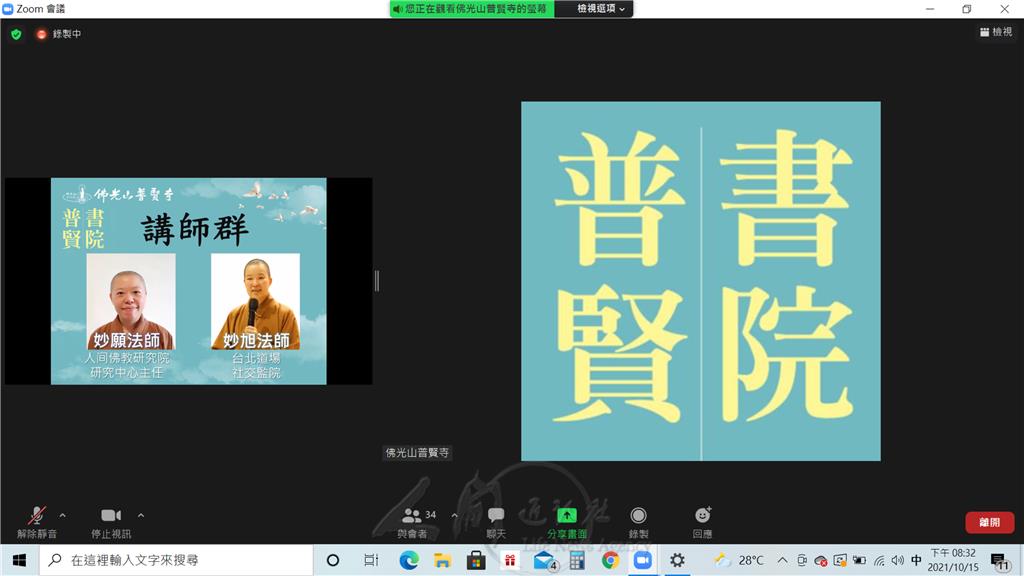
Task: Open Task View on taskbar
Action: click(371, 560)
